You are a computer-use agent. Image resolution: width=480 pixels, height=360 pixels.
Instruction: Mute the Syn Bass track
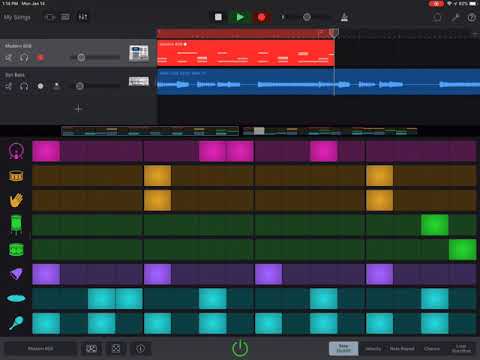coord(9,86)
